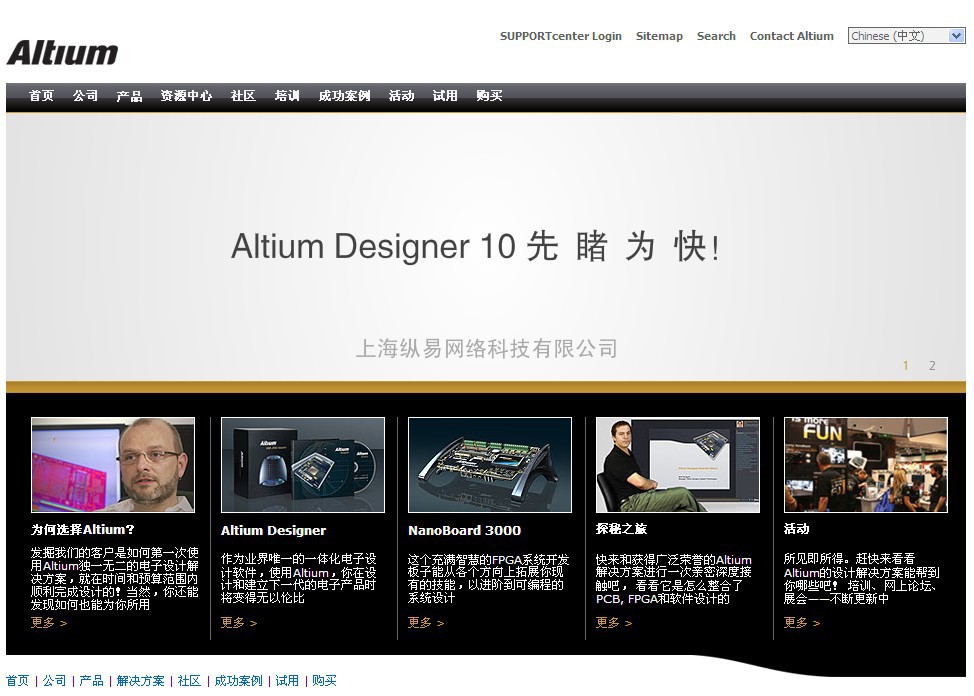974x696 pixels.
Task: Select 培训 in the navigation bar
Action: point(287,96)
